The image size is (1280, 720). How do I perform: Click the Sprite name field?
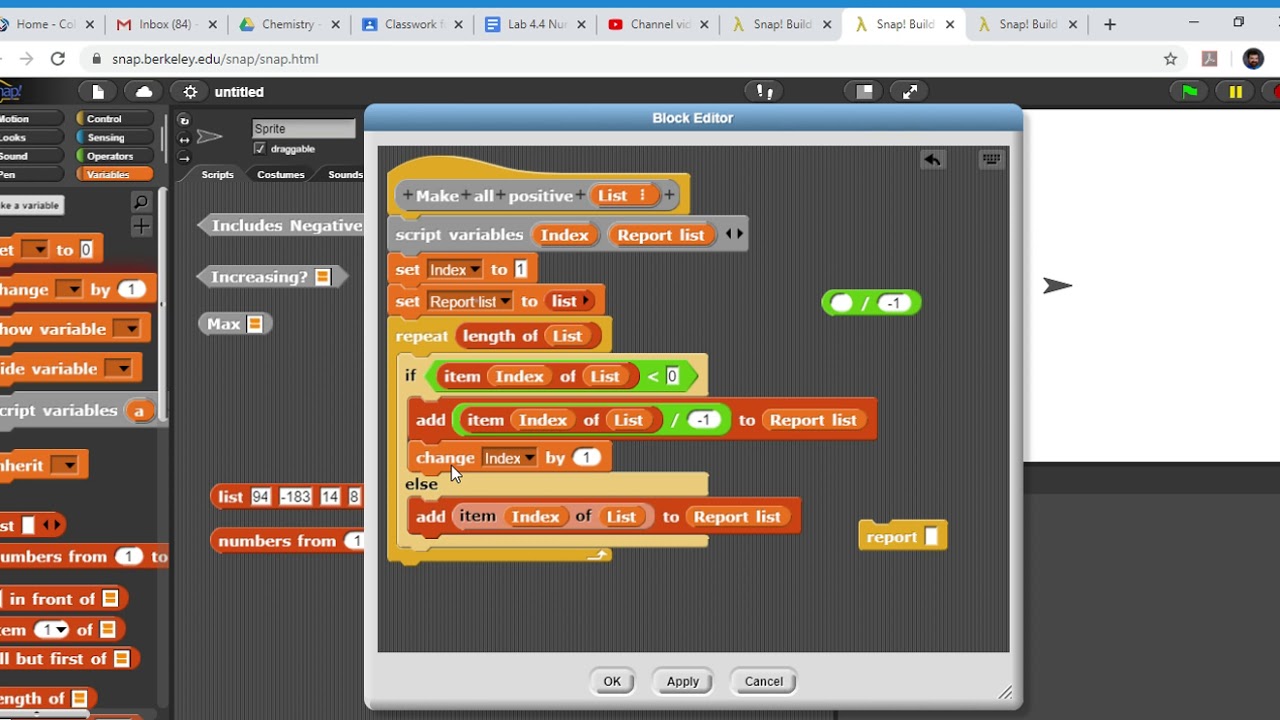coord(303,128)
